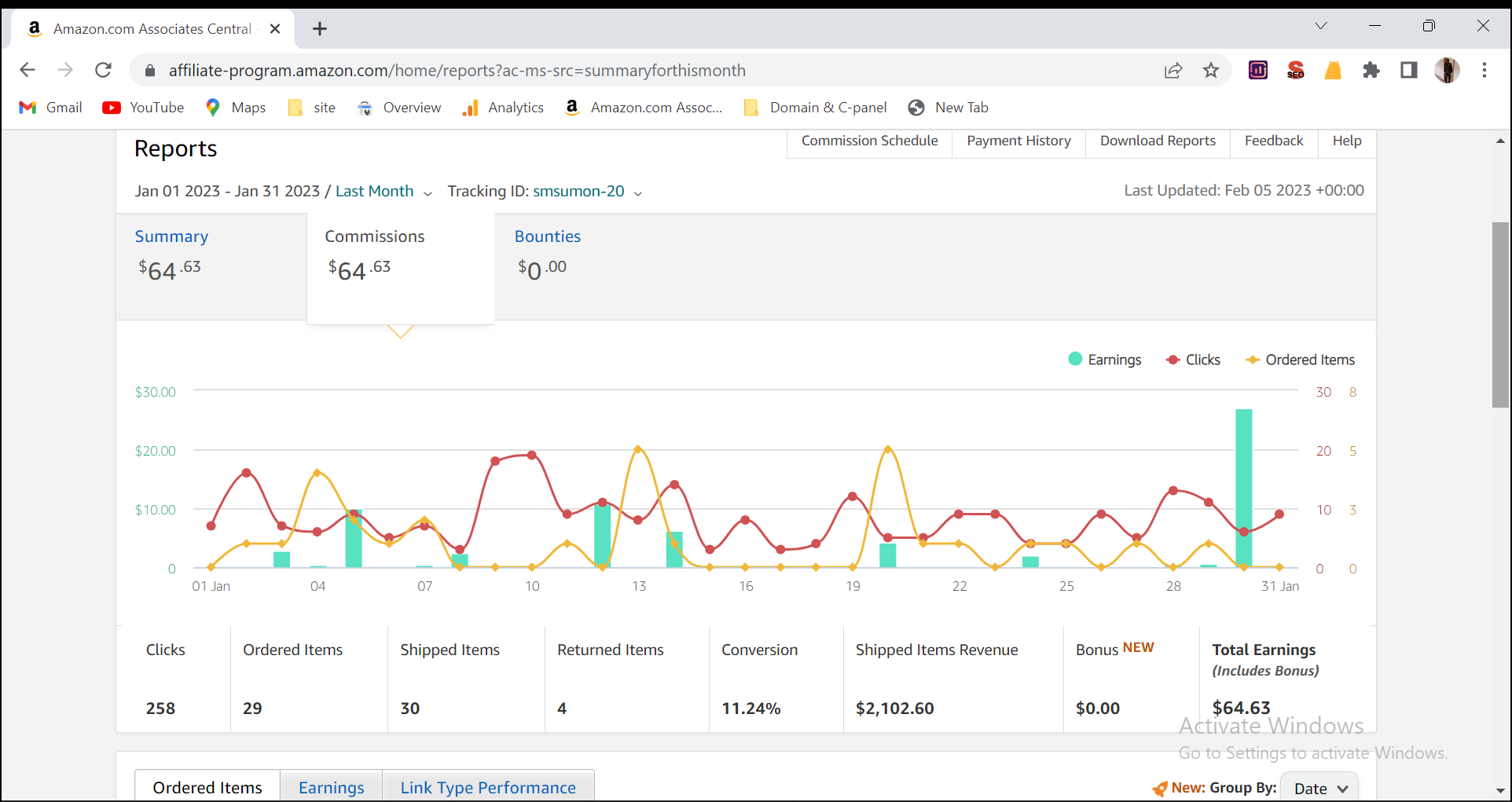Open the Group By Date dropdown
Image resolution: width=1512 pixels, height=802 pixels.
coord(1319,788)
